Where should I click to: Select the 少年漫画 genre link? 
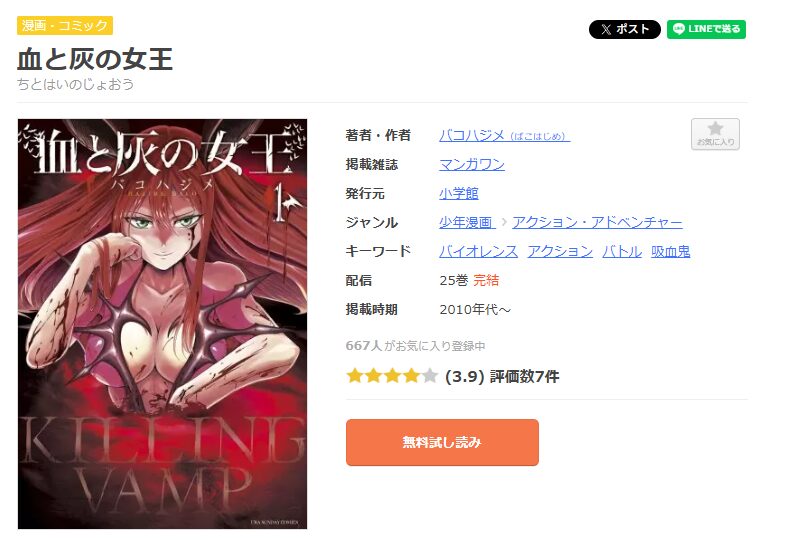tap(467, 222)
